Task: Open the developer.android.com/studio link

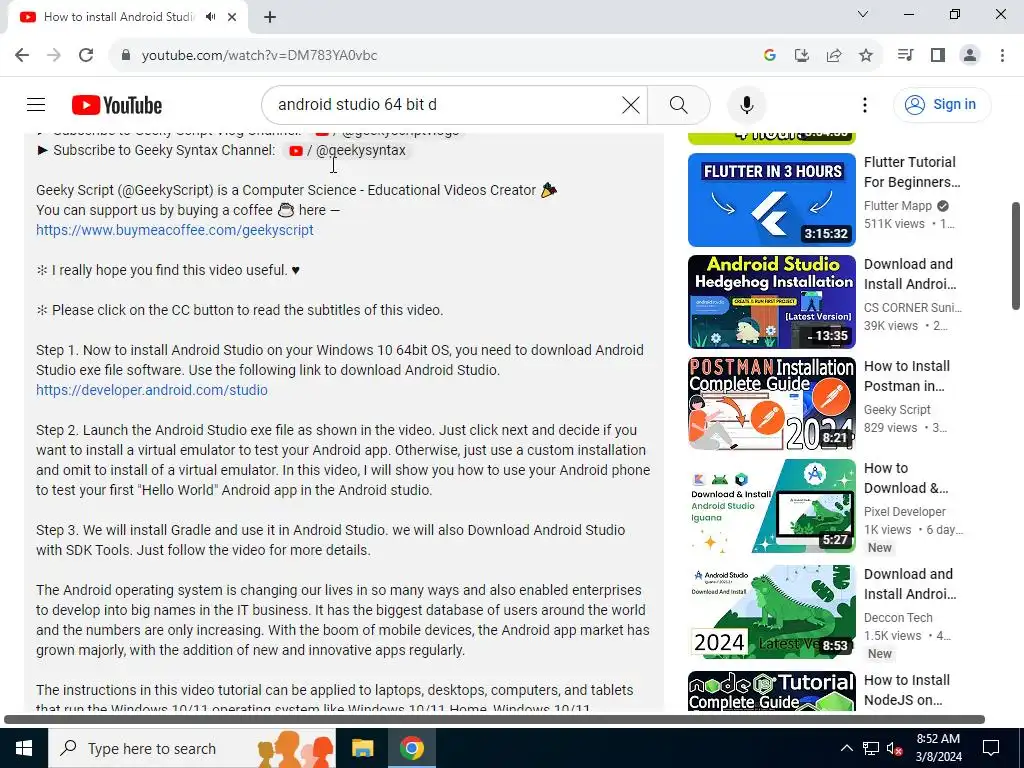Action: (x=152, y=390)
